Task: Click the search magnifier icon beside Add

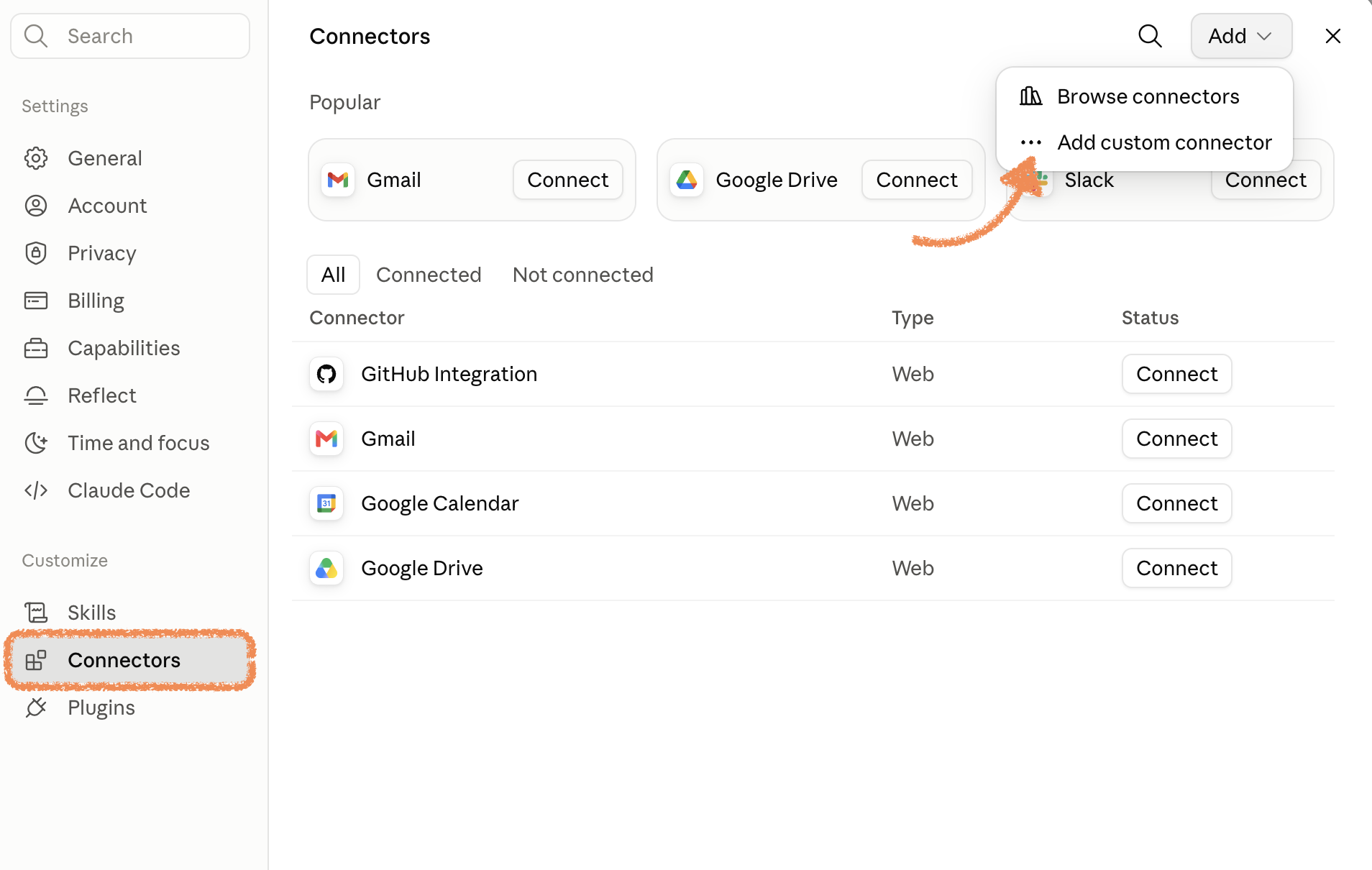Action: 1151,36
